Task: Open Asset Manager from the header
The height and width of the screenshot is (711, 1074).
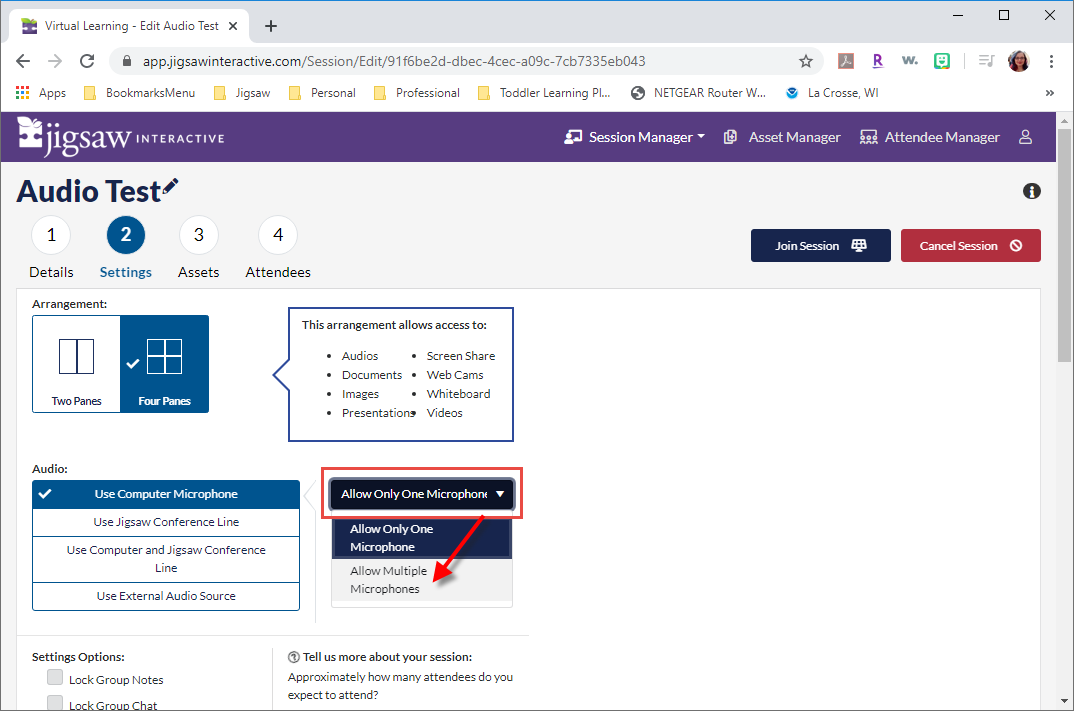Action: [783, 137]
